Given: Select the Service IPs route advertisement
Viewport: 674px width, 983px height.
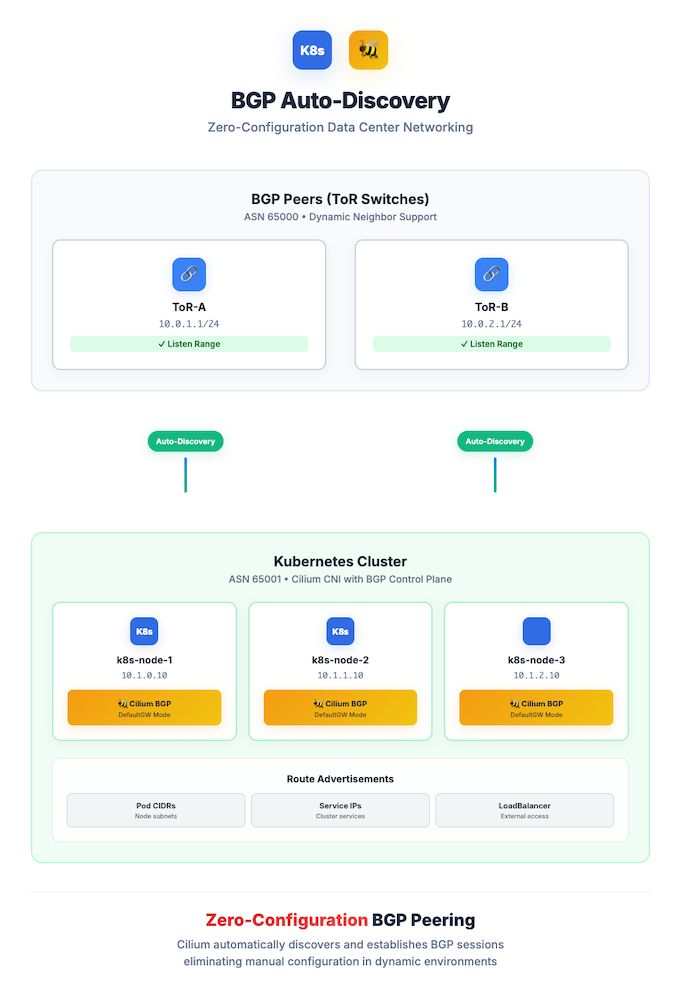Looking at the screenshot, I should click(340, 811).
